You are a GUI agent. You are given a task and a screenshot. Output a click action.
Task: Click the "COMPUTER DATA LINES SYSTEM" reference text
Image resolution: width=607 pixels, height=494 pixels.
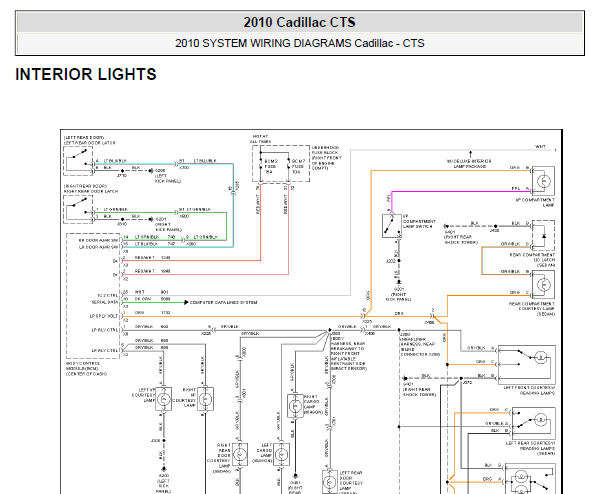pyautogui.click(x=223, y=302)
